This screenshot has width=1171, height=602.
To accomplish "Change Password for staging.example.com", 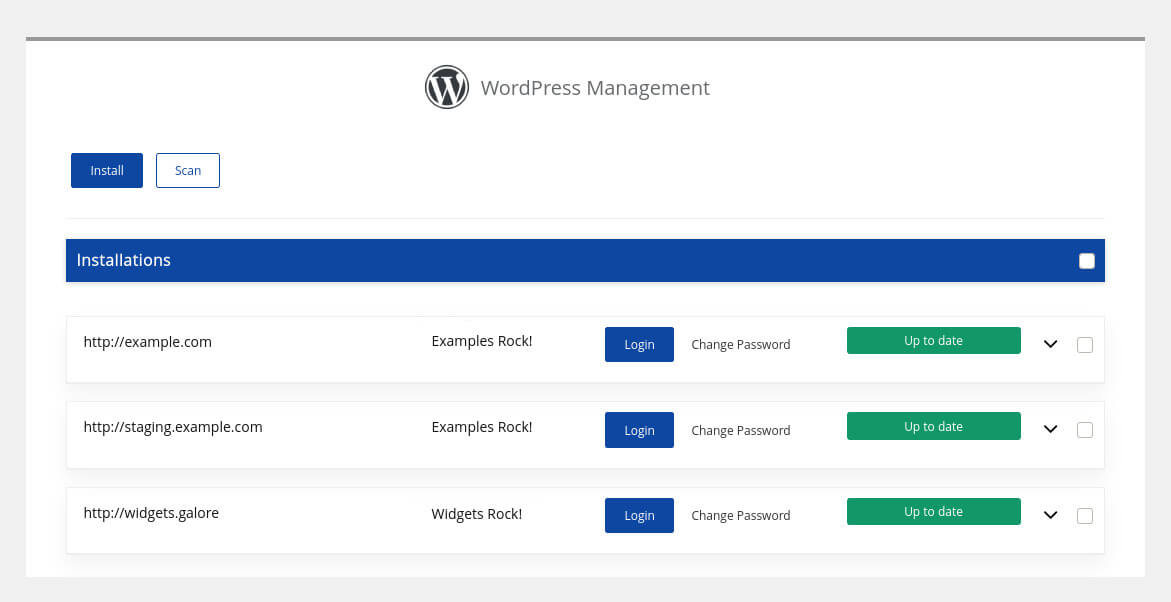I will pos(740,430).
